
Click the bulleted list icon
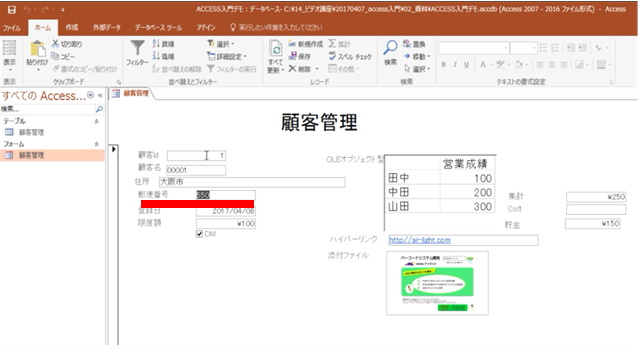(543, 48)
